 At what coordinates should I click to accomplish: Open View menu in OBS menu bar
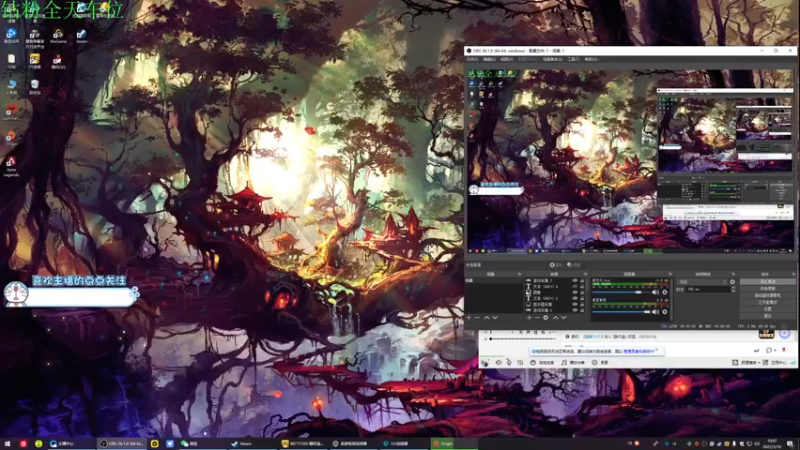(x=506, y=59)
